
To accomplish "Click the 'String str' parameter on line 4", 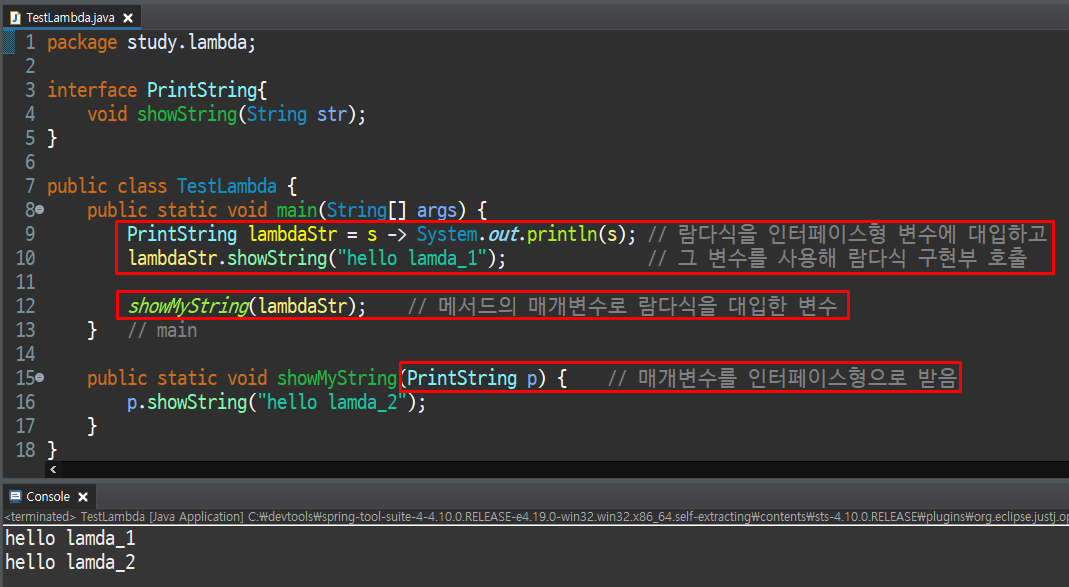I will click(x=297, y=114).
